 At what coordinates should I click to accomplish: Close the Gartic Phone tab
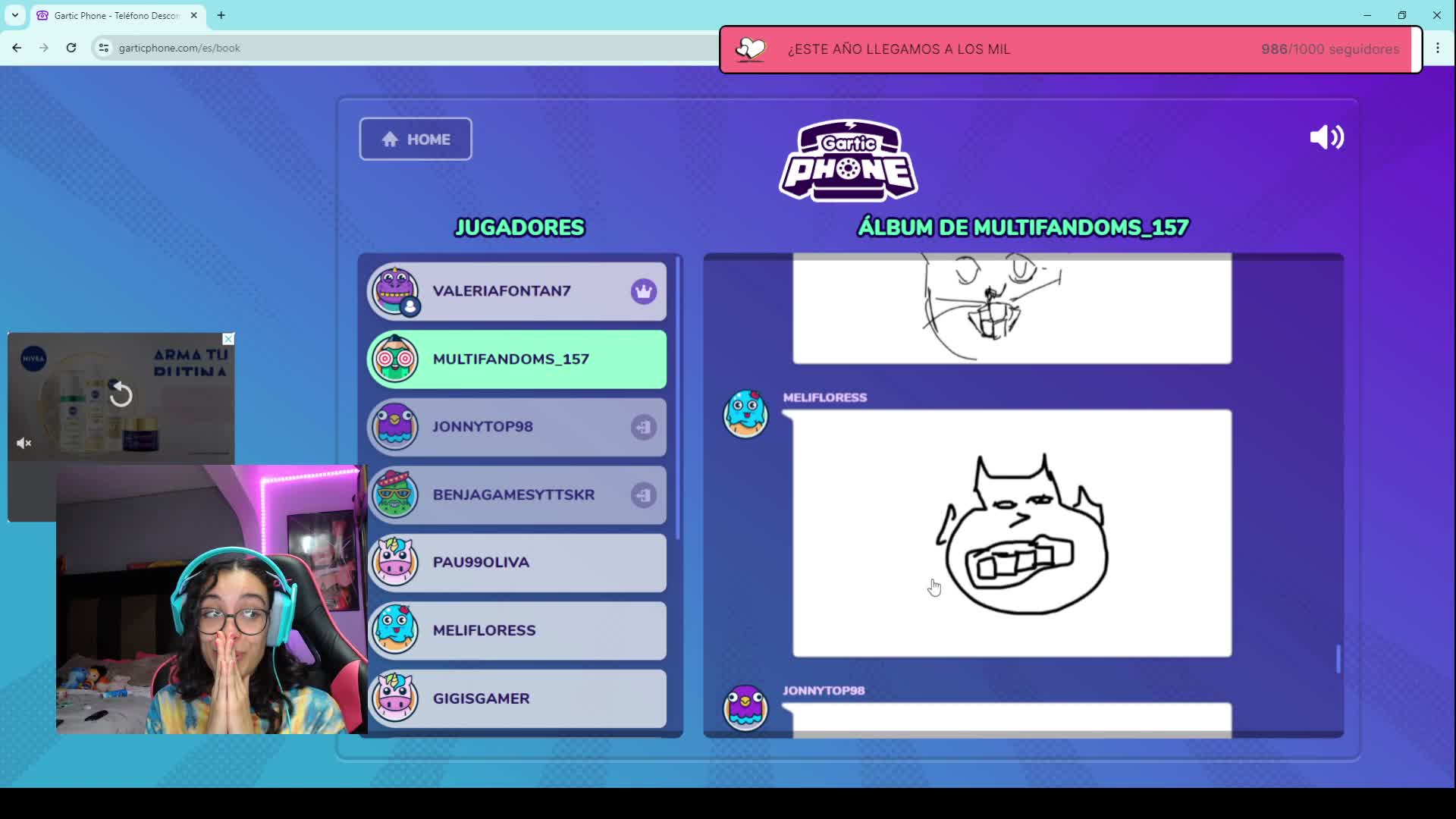[x=193, y=15]
